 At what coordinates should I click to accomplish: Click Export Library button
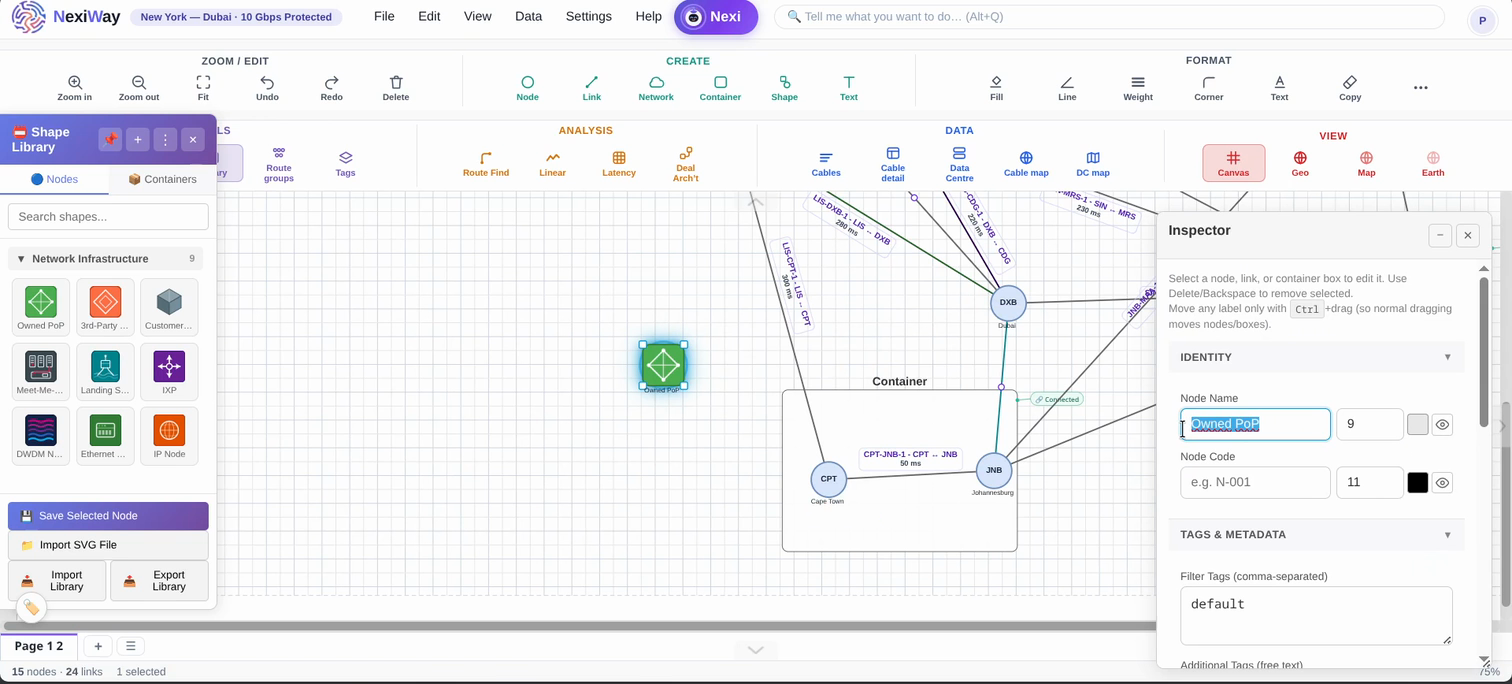click(x=159, y=581)
